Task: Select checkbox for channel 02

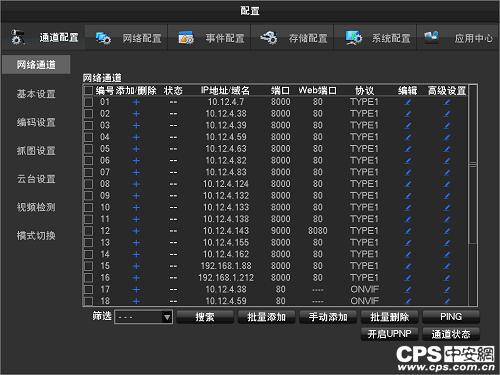Action: pyautogui.click(x=88, y=114)
